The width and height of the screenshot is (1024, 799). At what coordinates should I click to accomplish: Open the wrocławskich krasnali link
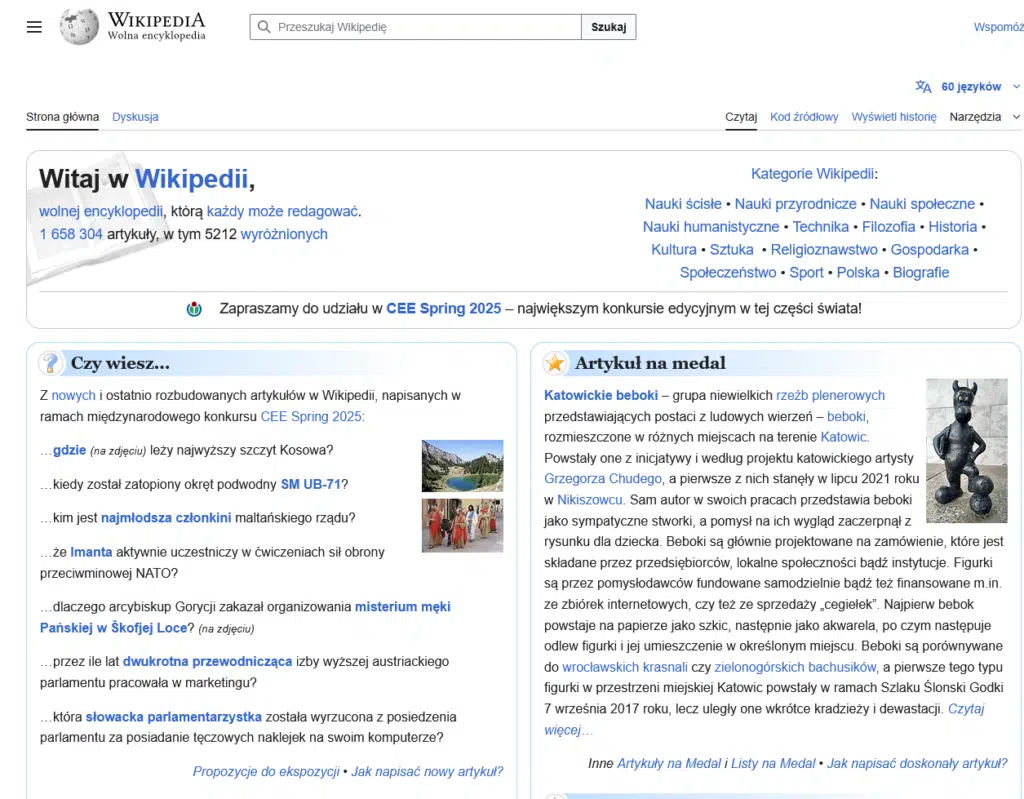[625, 667]
